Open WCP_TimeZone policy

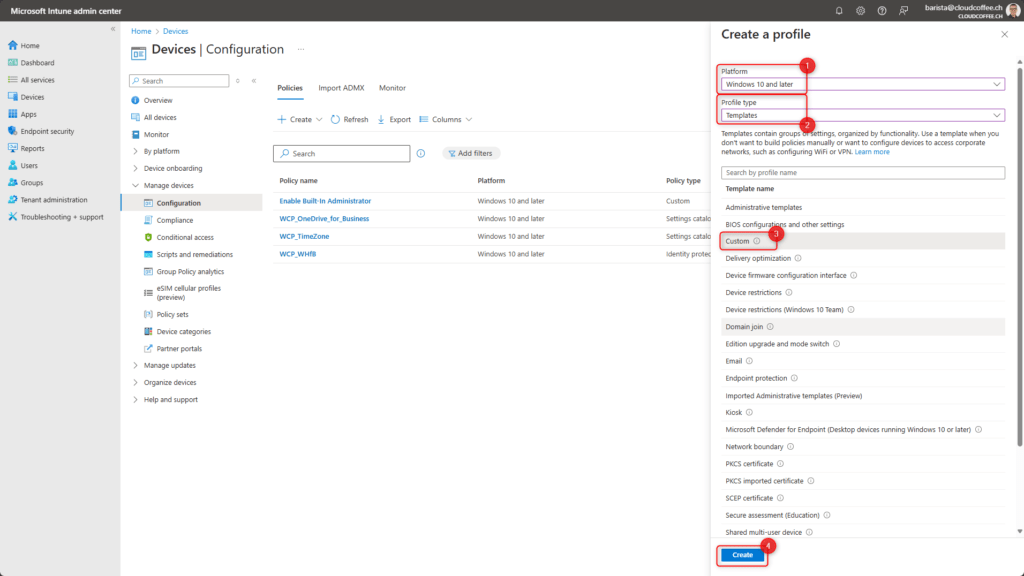304,236
